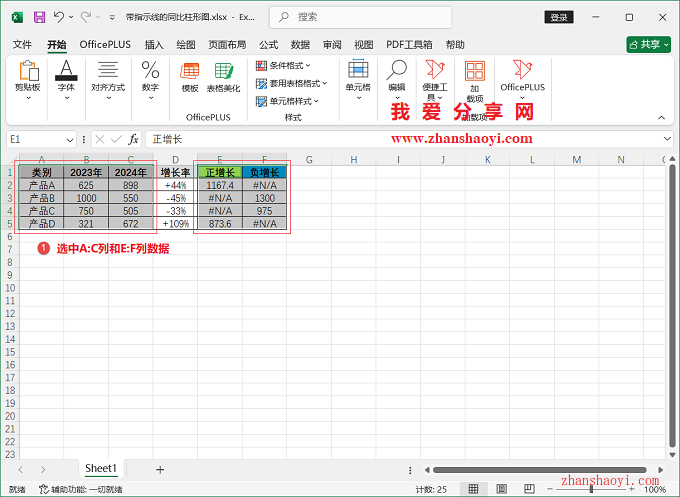Expand the 套用表格格式 dropdown
Viewport: 680px width, 497px height.
click(x=291, y=83)
